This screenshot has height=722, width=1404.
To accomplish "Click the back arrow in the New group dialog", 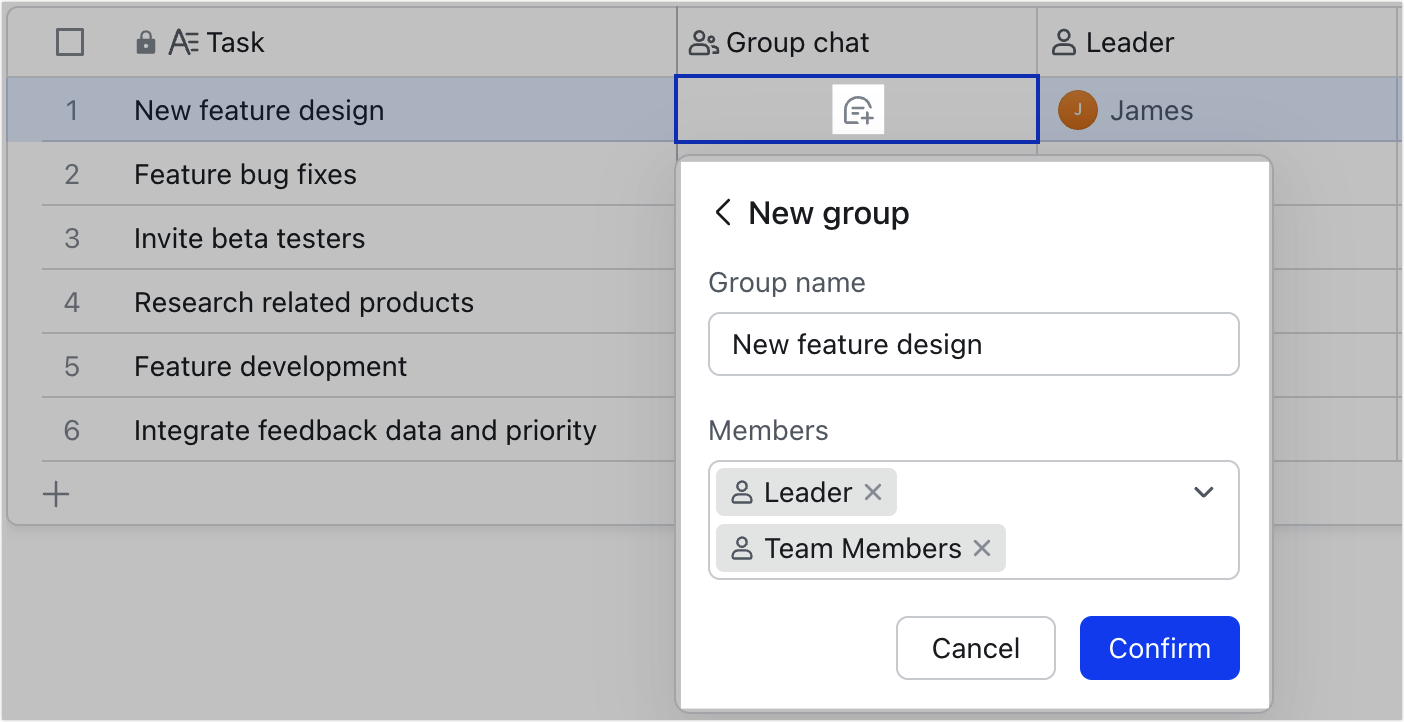I will 721,212.
